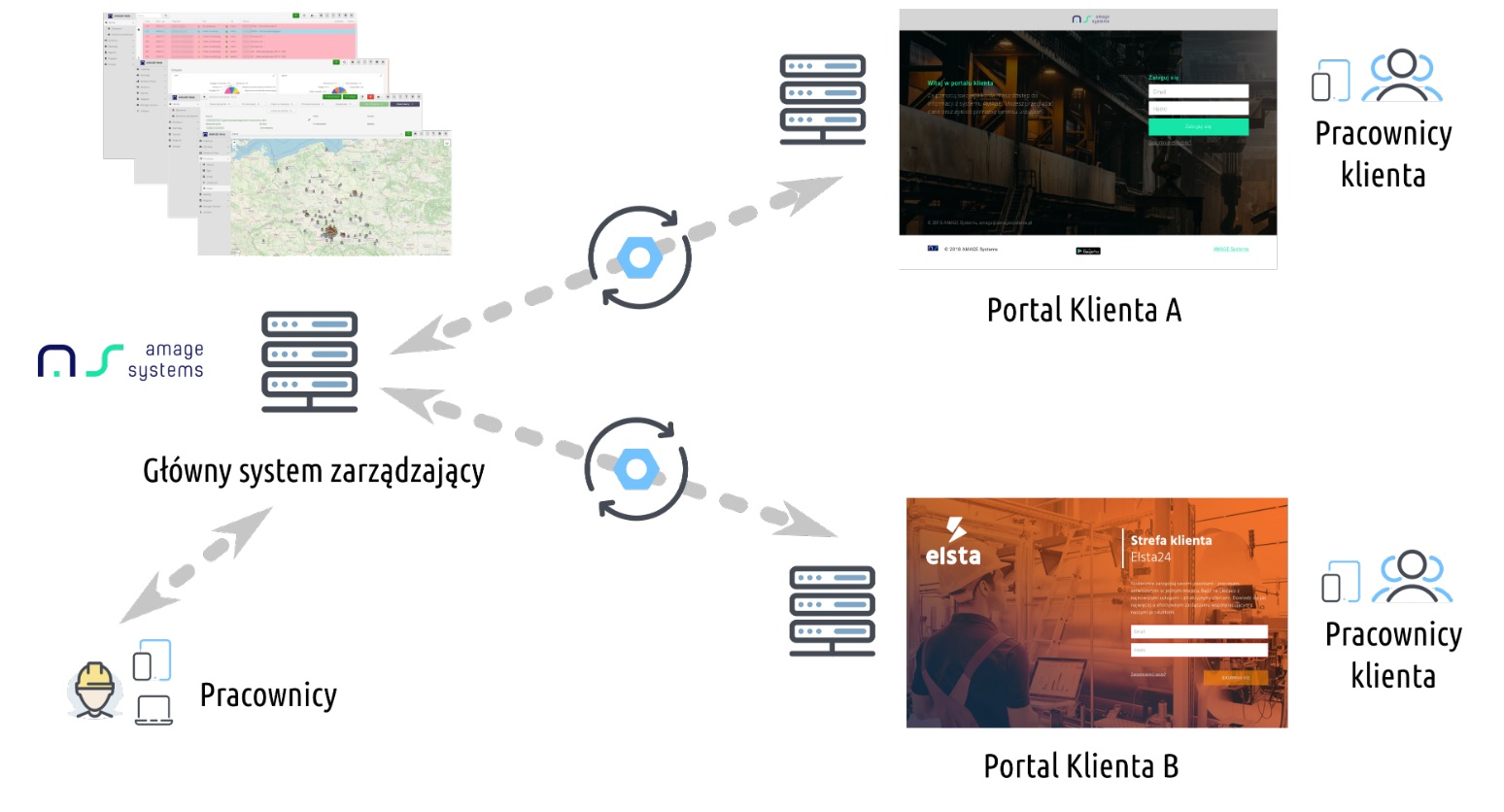Click the 'Portal Klienta B' label
The width and height of the screenshot is (1504, 812).
click(1081, 766)
